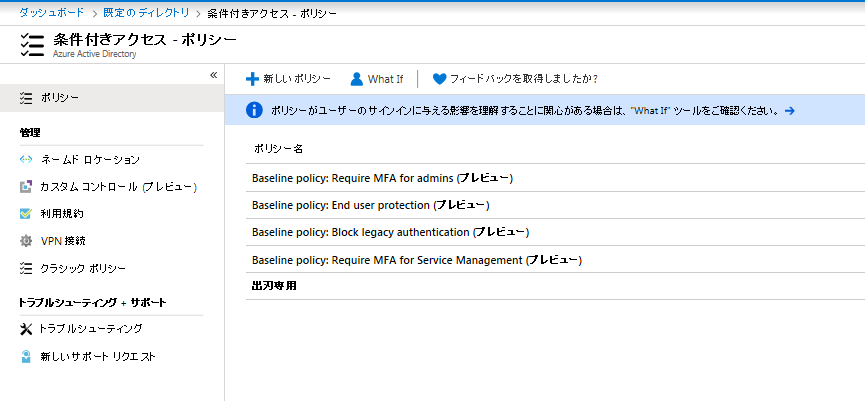Open ポリシー in the sidebar

point(112,98)
